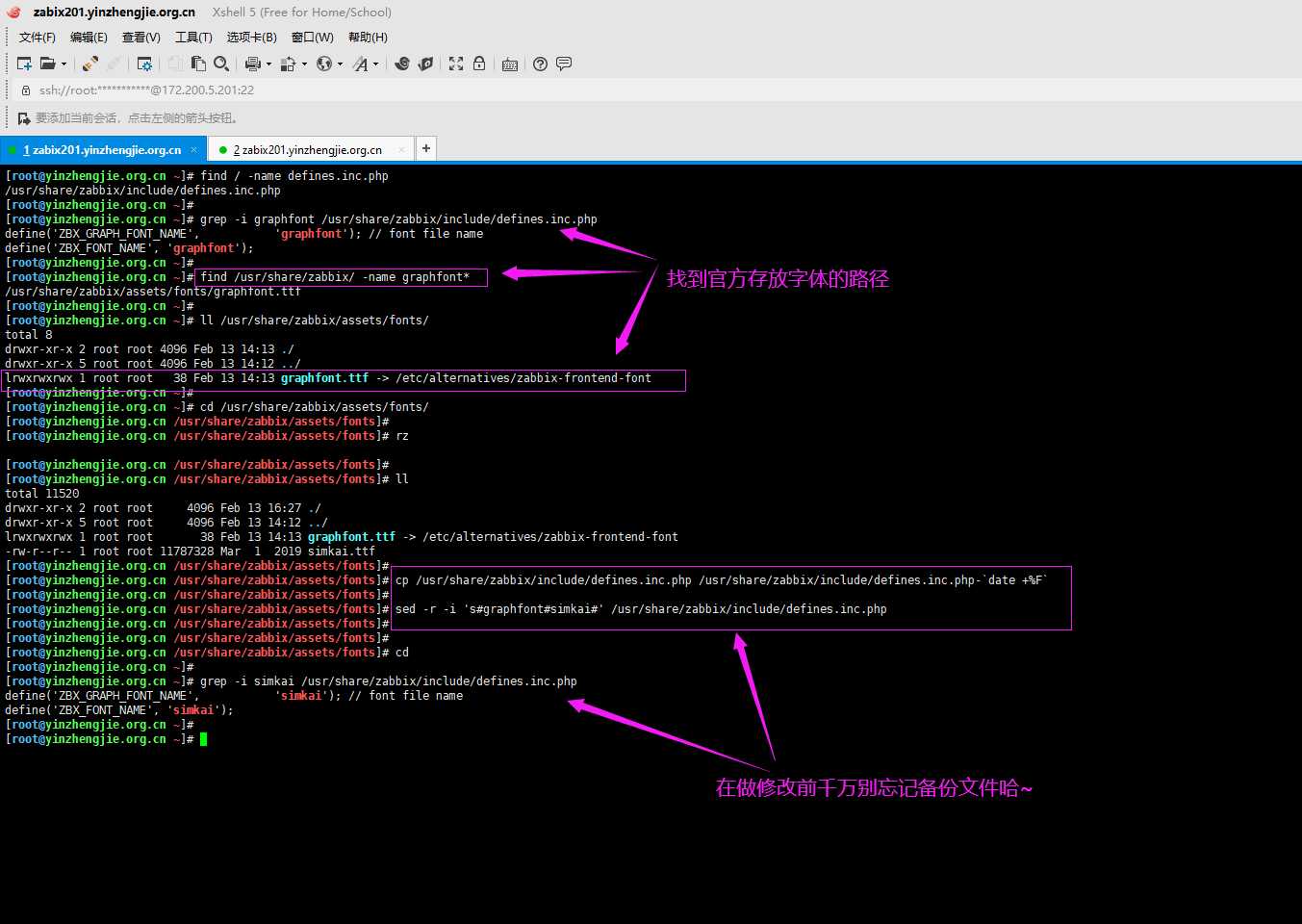
Task: Click define('ZBX_GRAPH_FONT_NAME', 'graphfont') output line
Action: pyautogui.click(x=244, y=234)
